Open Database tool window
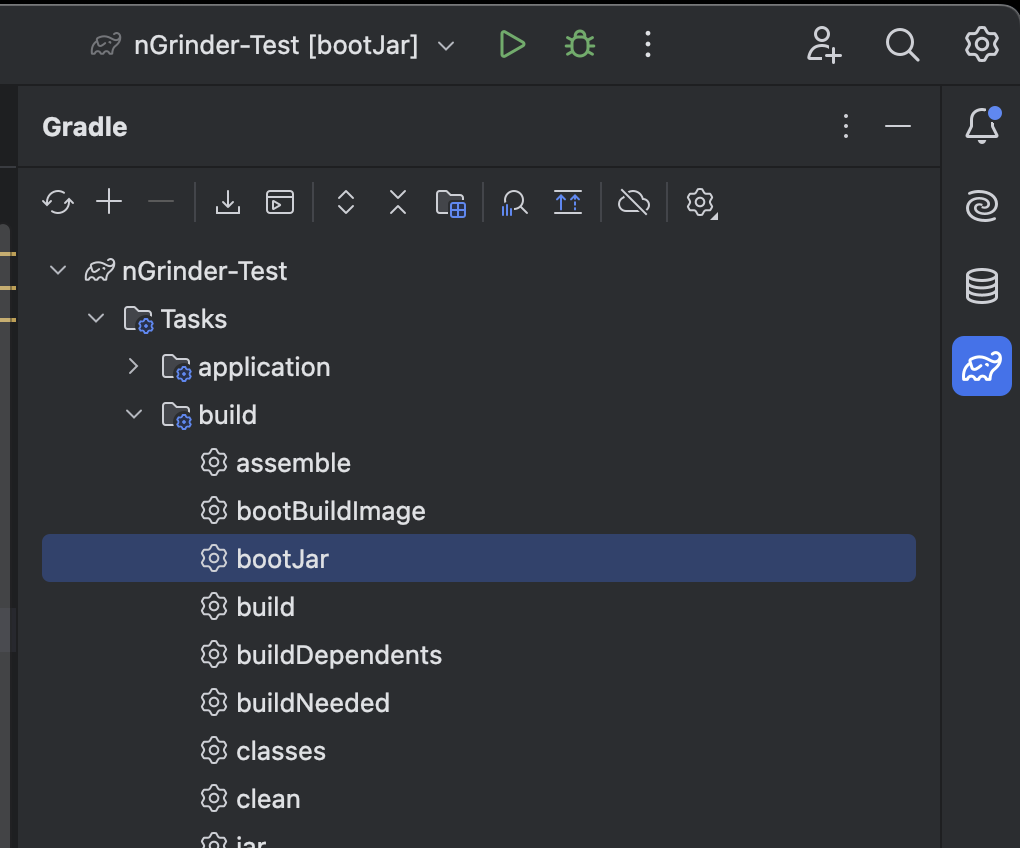 coord(982,286)
